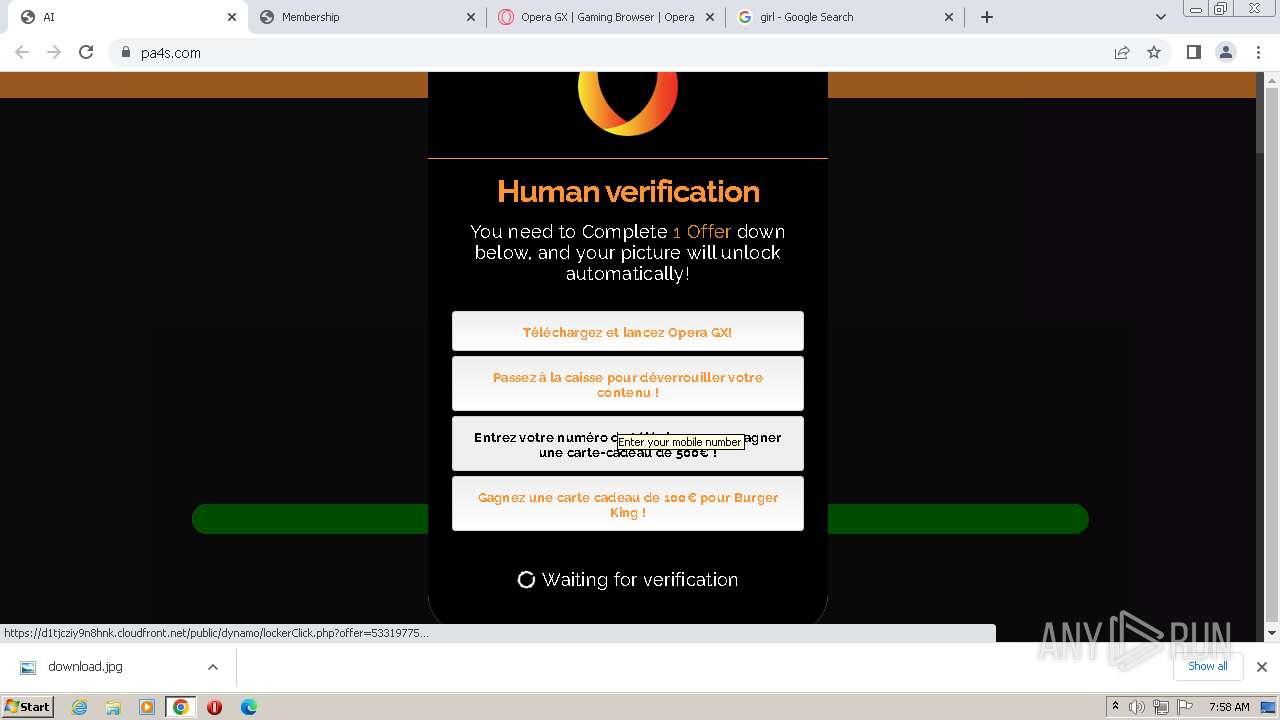
Task: Click the network tray icon
Action: click(1161, 707)
